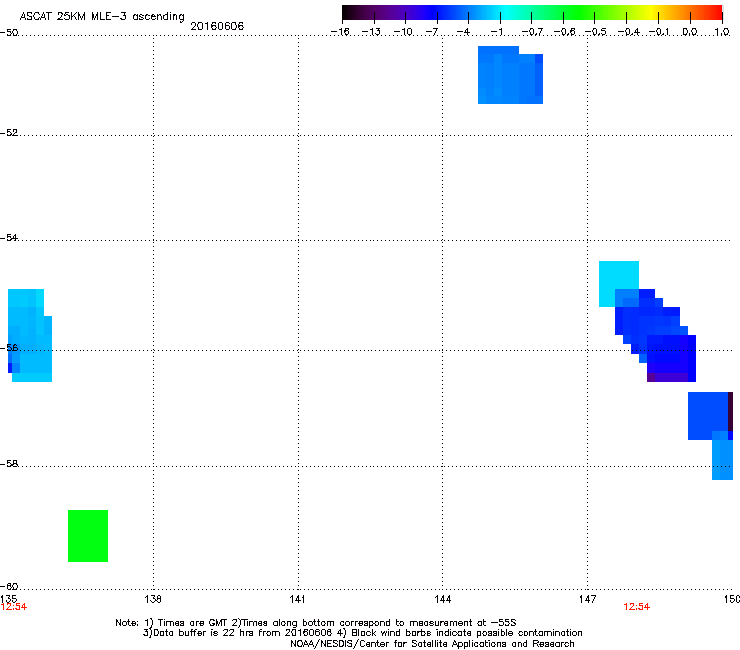The image size is (740, 650).
Task: Pick the cyan section of the color bar
Action: [x=507, y=12]
